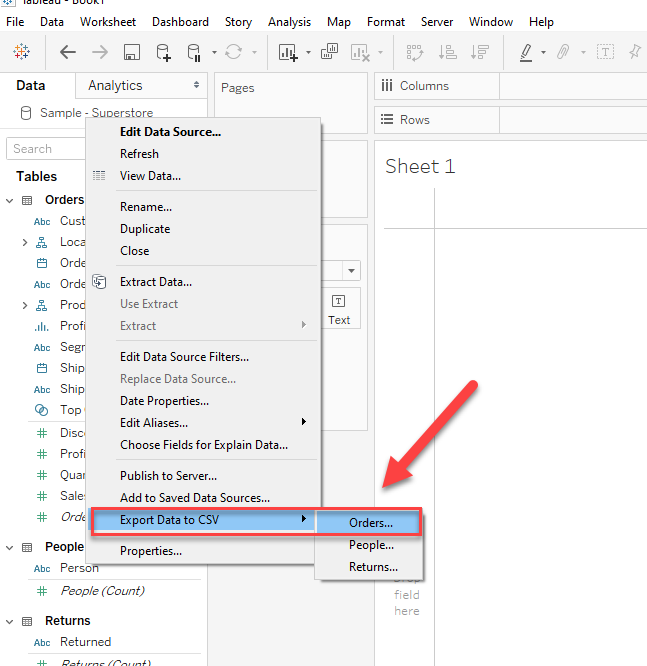The height and width of the screenshot is (666, 647).
Task: Select Export Data to CSV entry
Action: coord(170,520)
